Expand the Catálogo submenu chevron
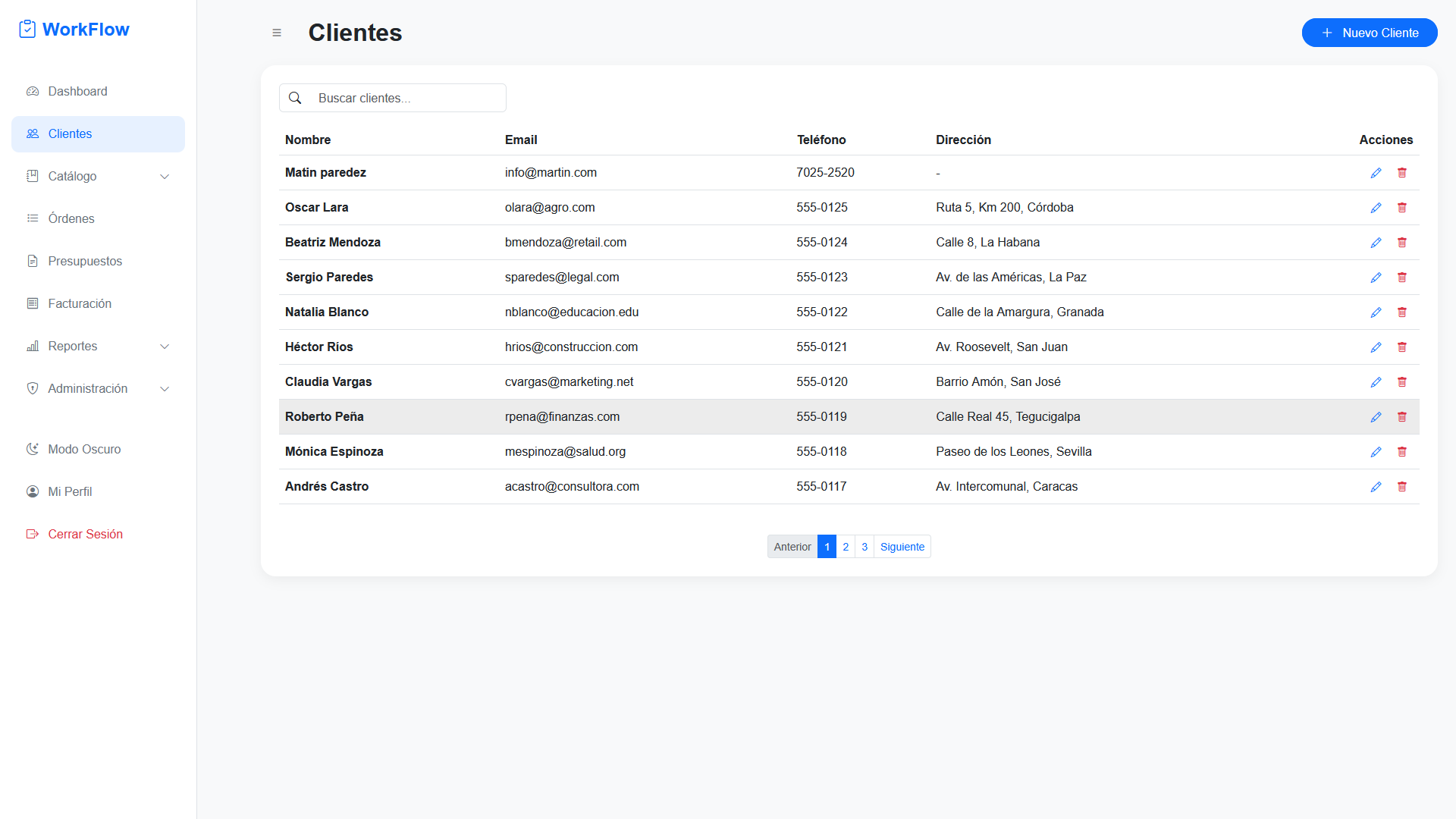 point(165,177)
